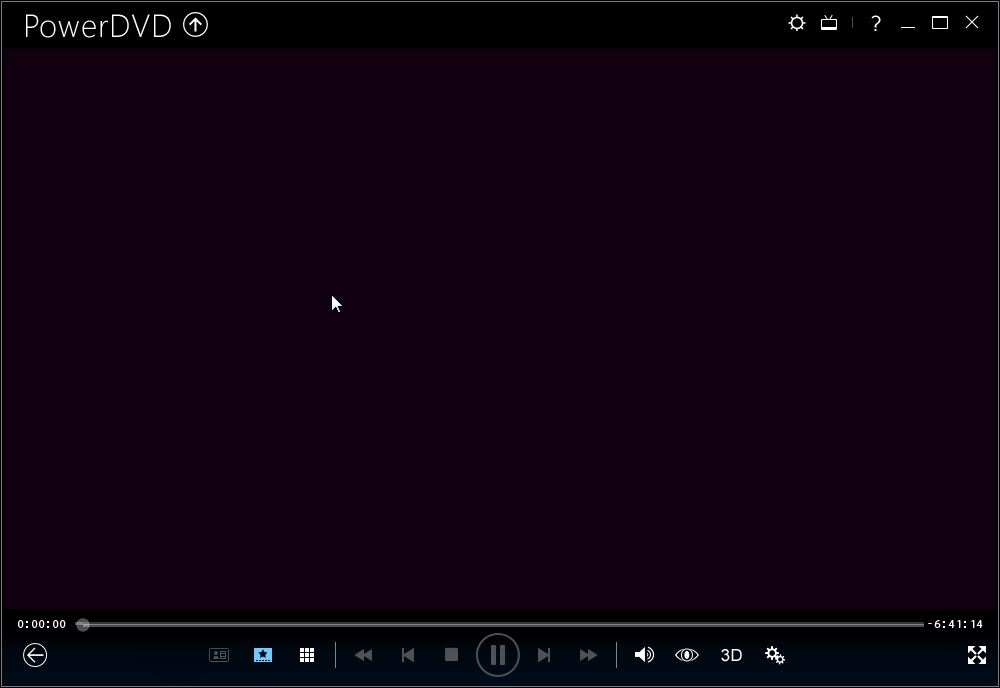Maximize the PowerDVD window
The image size is (1000, 688).
939,23
